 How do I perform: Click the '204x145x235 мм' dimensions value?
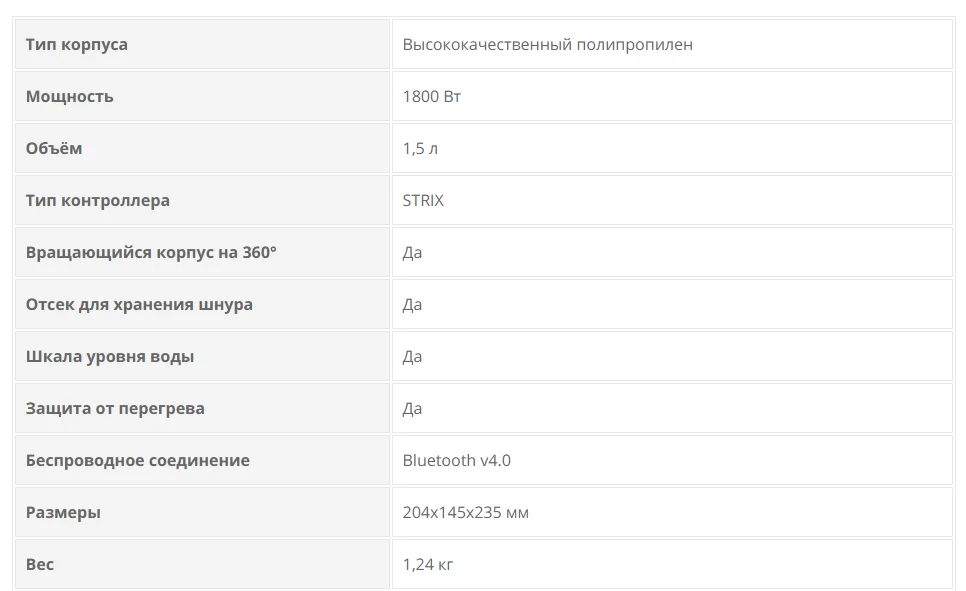point(465,512)
